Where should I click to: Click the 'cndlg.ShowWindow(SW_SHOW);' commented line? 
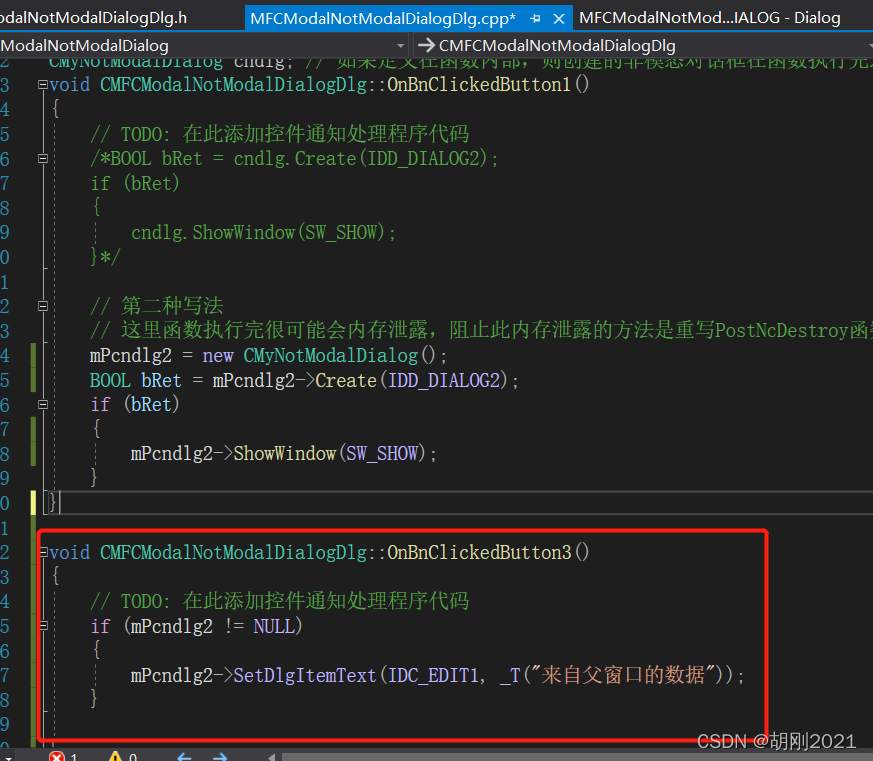(263, 233)
